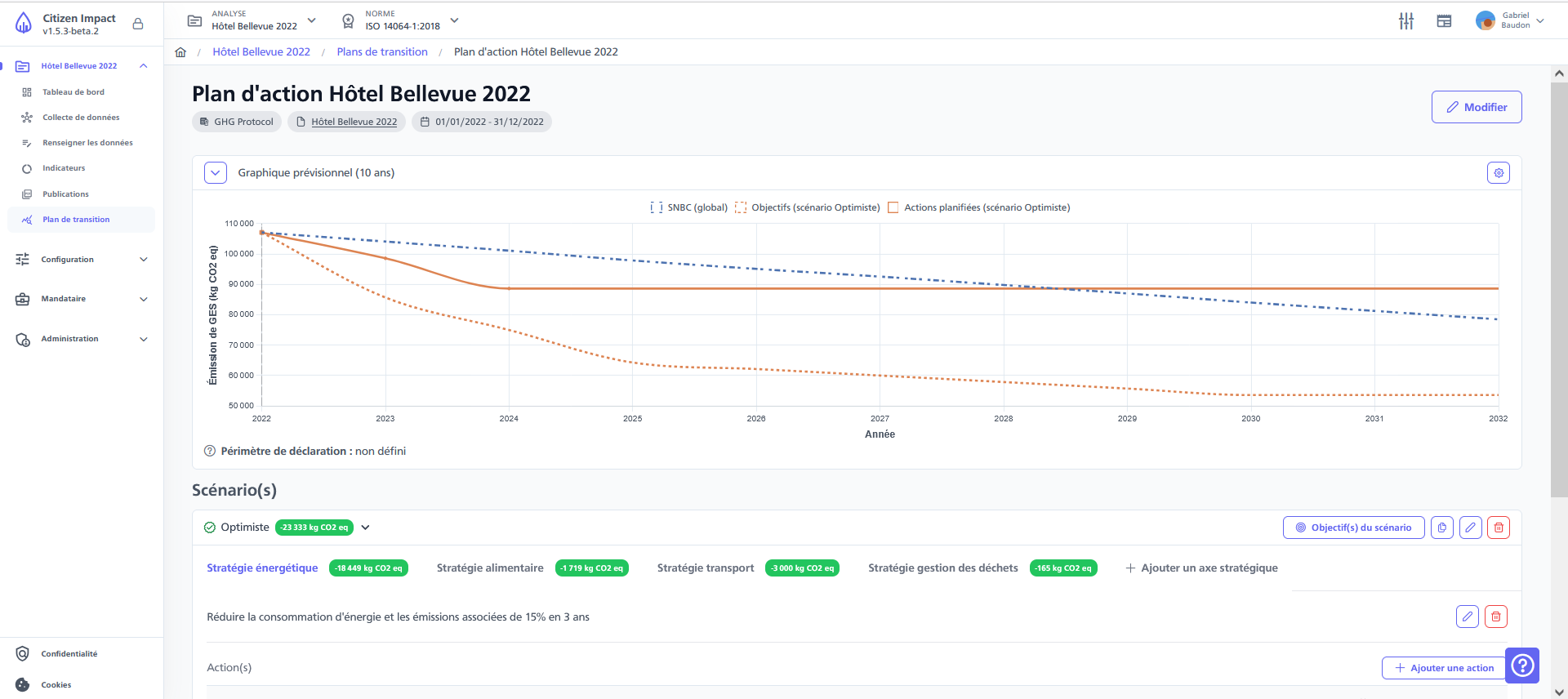Screen dimensions: 1568x699
Task: Collapse the Graphique prévisionnel panel
Action: click(216, 173)
